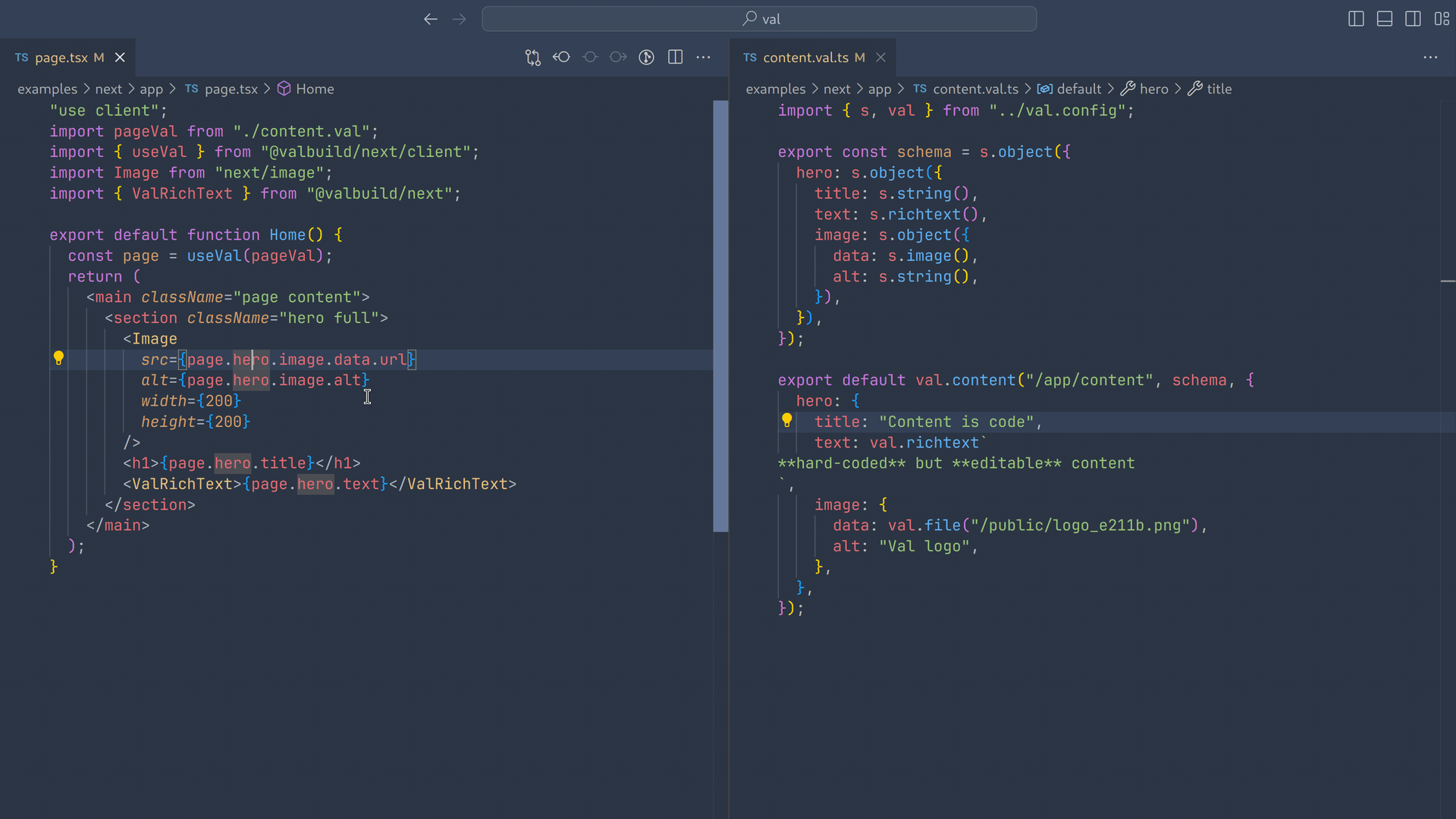Open 'examples' breadcrumb in right editor
Image resolution: width=1456 pixels, height=819 pixels.
click(776, 89)
